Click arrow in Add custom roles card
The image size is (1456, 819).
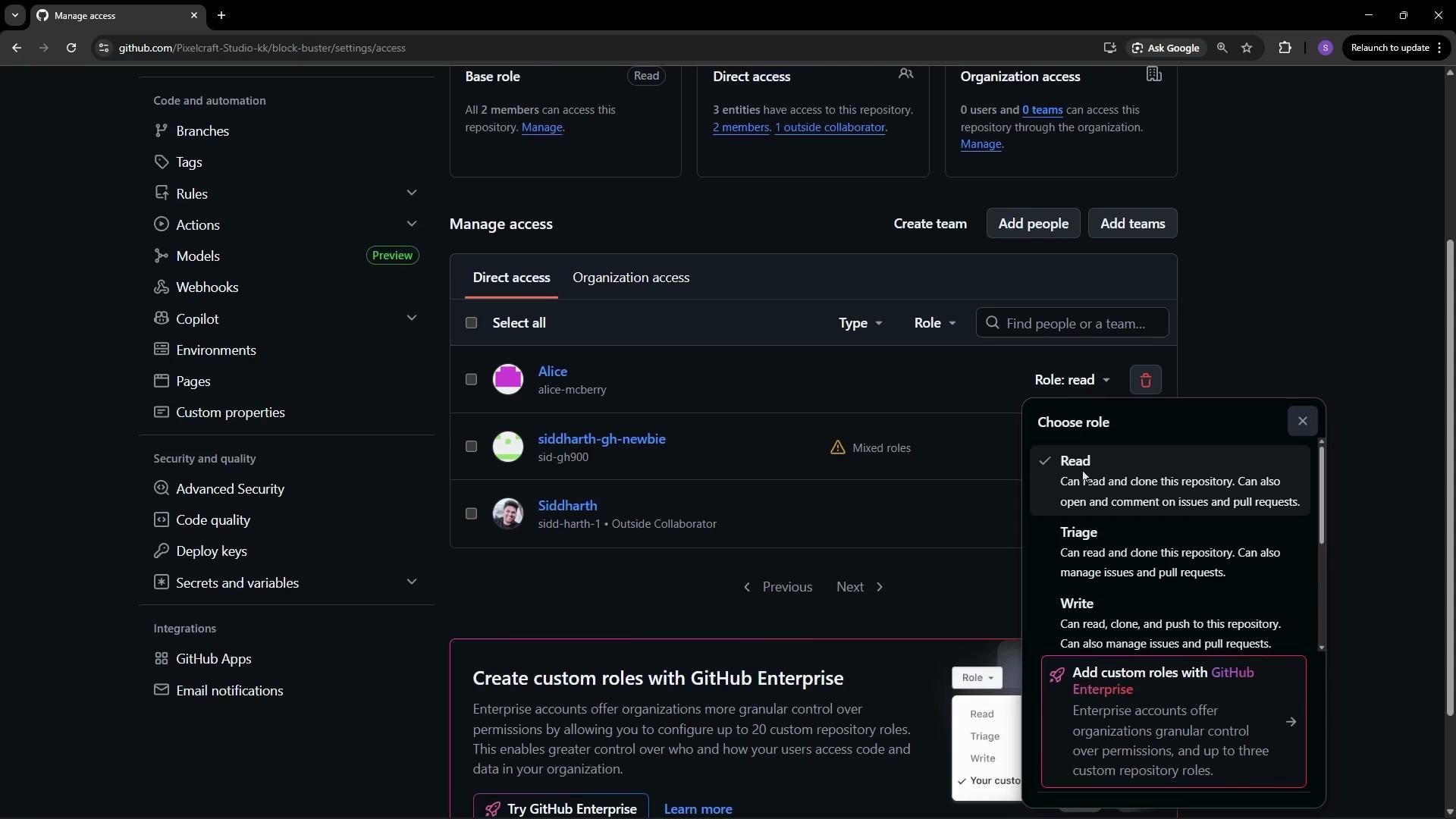[x=1291, y=722]
